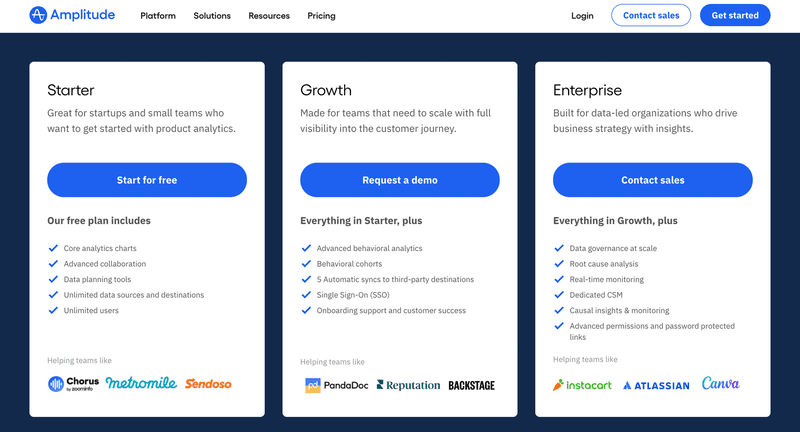Viewport: 800px width, 432px height.
Task: Click the Login link
Action: coord(582,16)
